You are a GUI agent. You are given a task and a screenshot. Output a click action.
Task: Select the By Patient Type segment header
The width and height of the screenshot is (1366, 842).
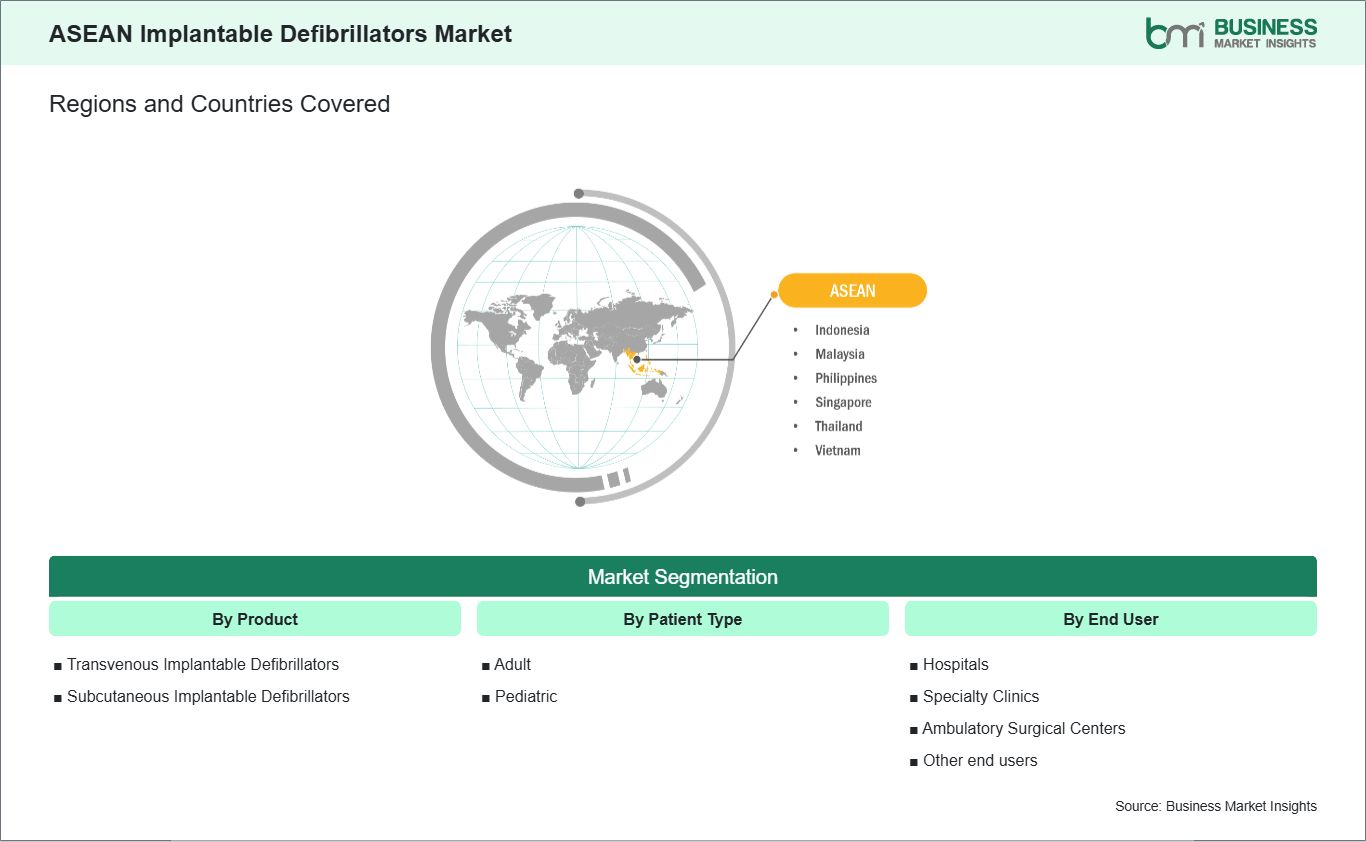point(683,619)
